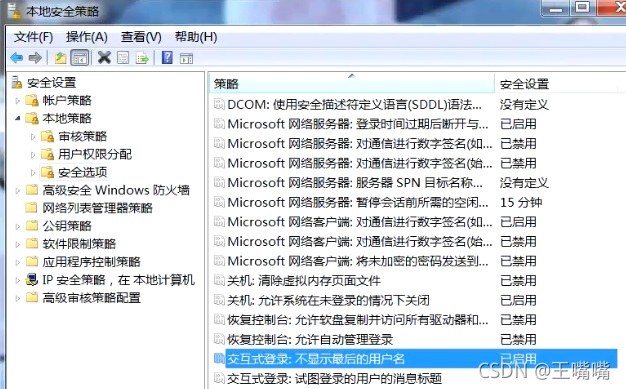Click the 网络列表管理器策略 folder icon

pos(32,207)
